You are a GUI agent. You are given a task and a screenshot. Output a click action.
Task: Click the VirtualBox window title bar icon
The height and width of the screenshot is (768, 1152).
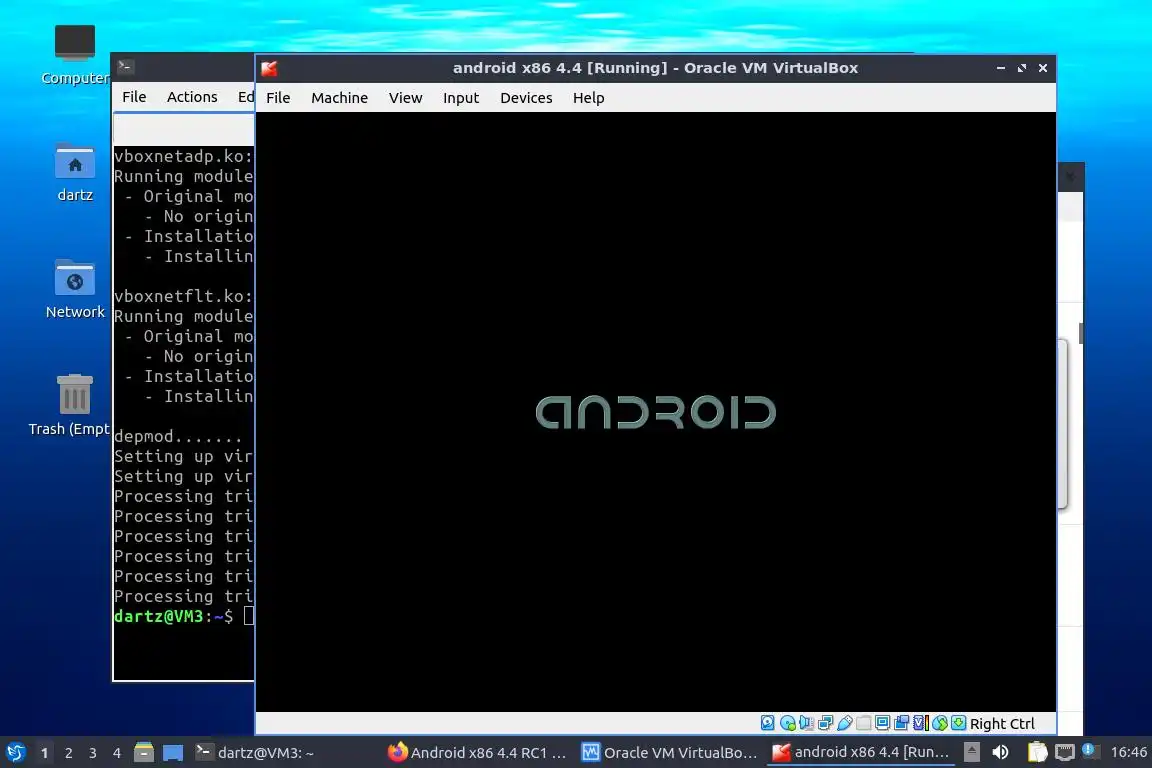(x=269, y=68)
